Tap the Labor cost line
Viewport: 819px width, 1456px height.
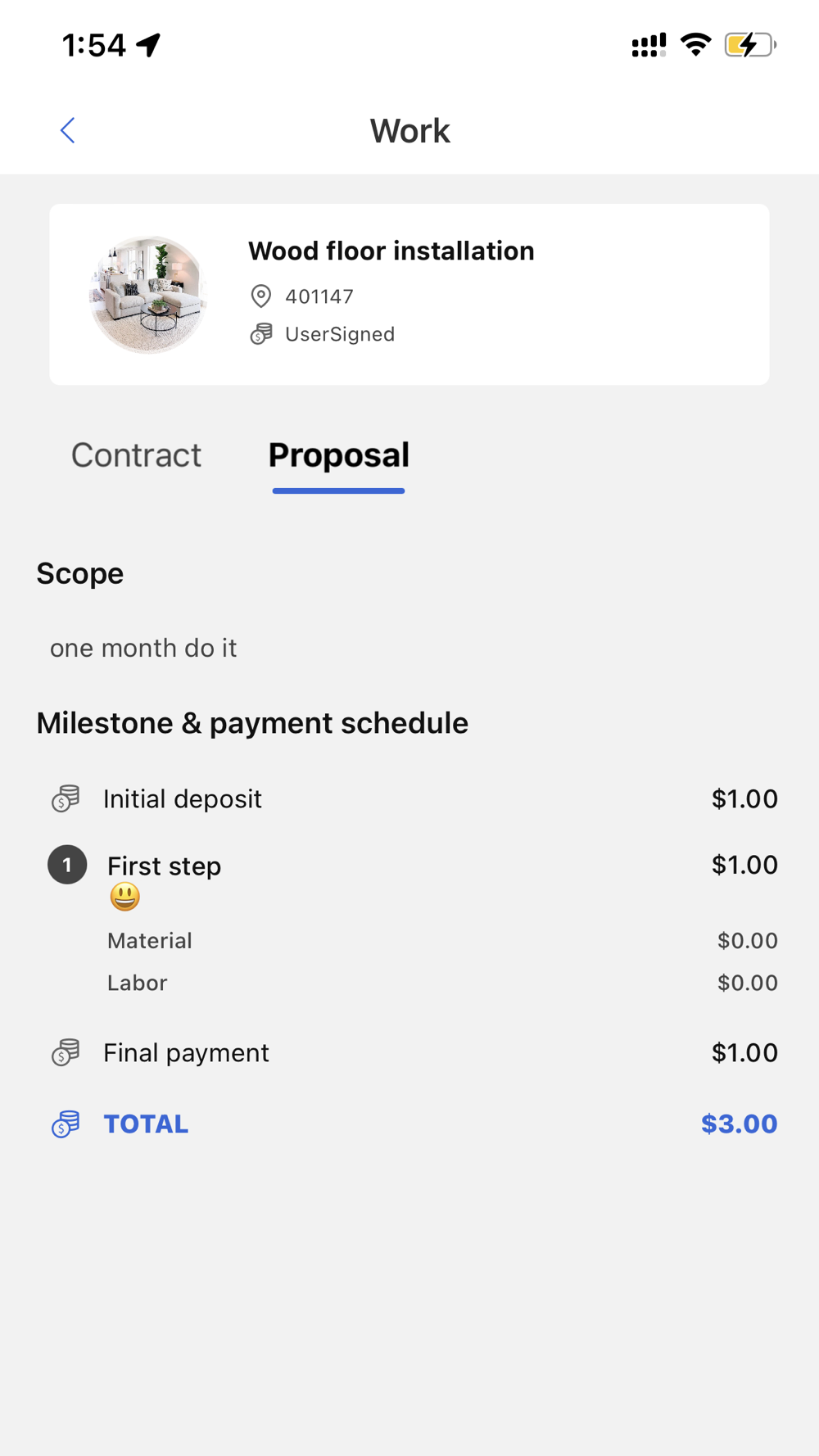(138, 983)
